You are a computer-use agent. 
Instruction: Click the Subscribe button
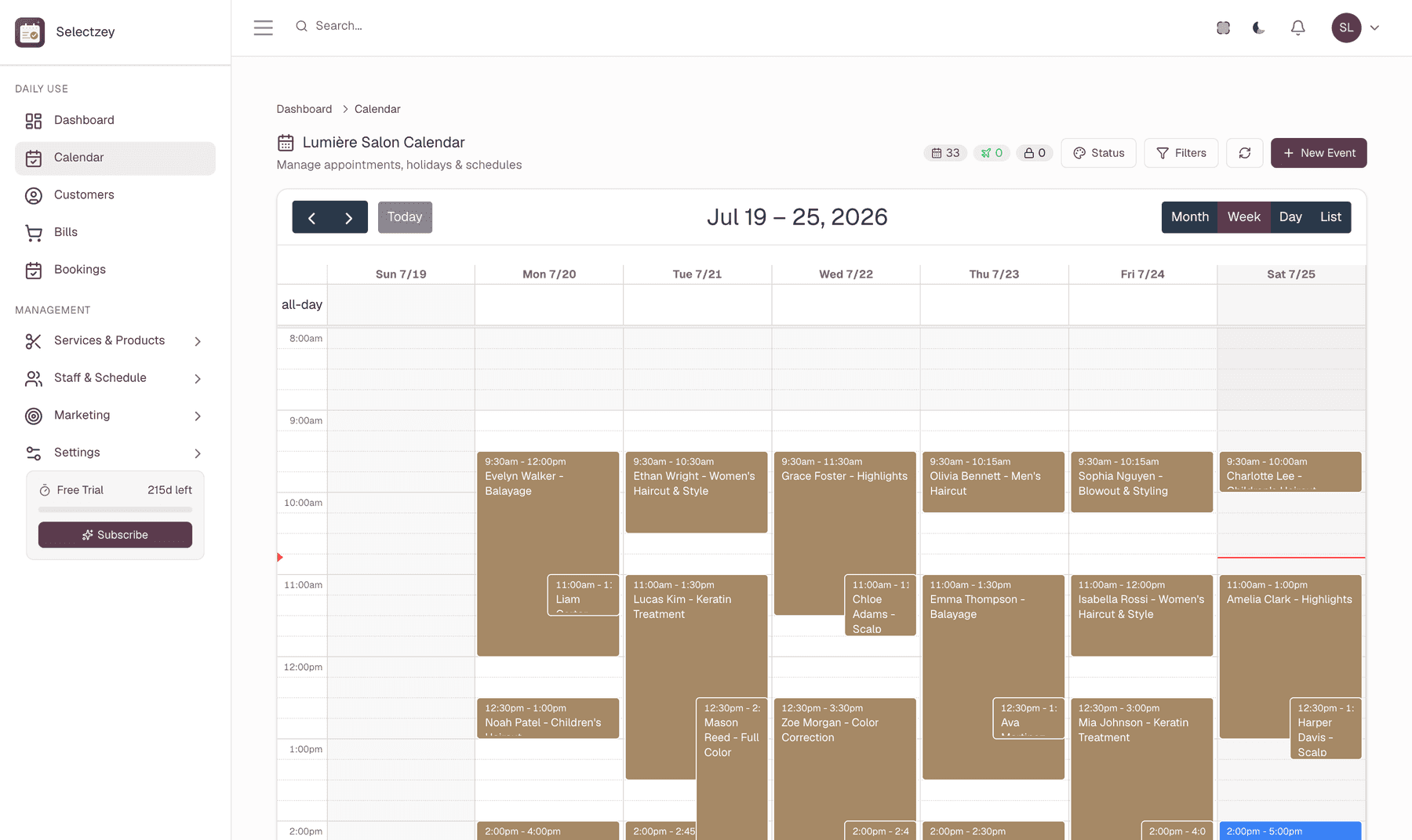[x=115, y=535]
